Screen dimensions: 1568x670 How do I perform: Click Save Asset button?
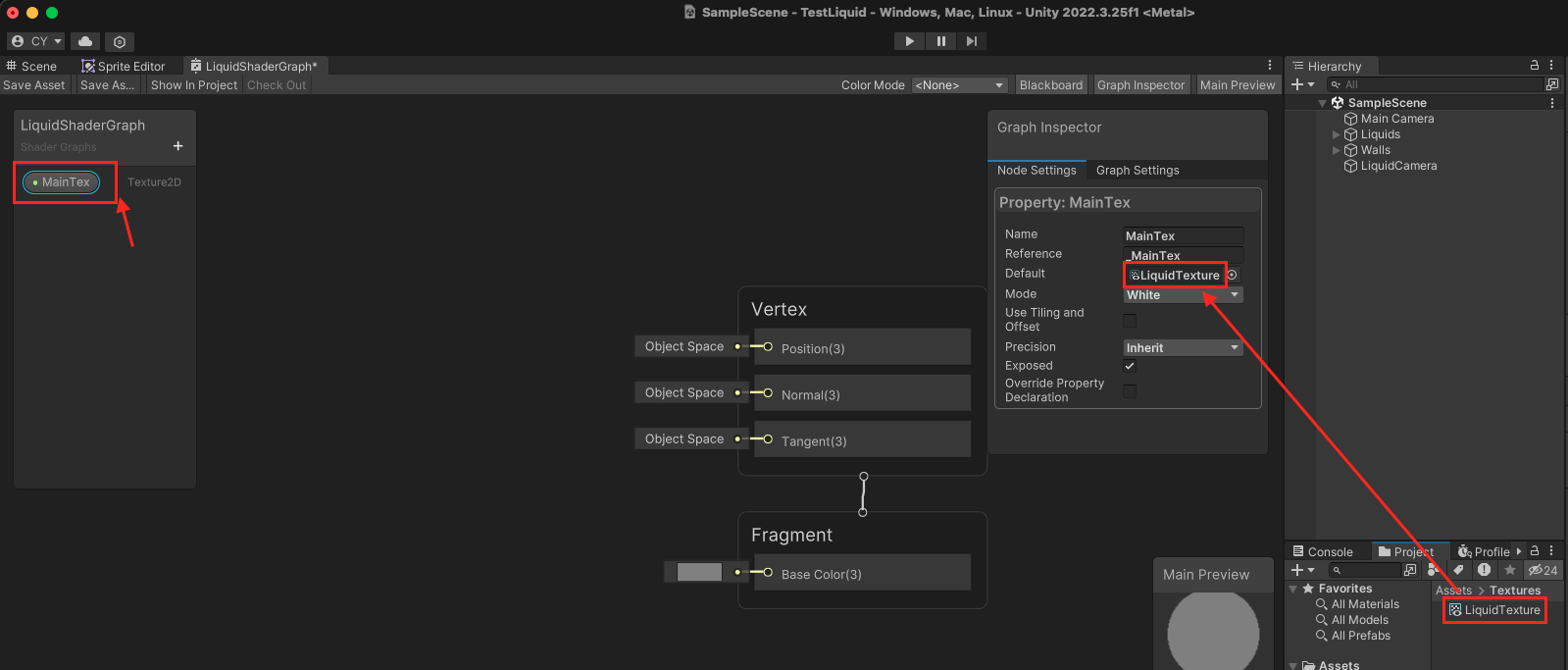click(34, 85)
